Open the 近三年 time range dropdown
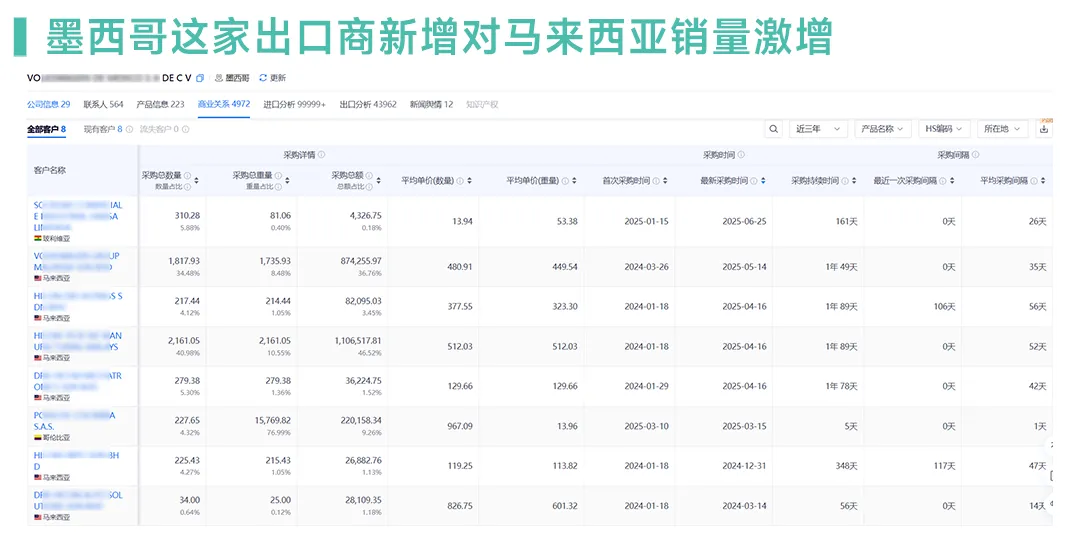 coord(820,129)
